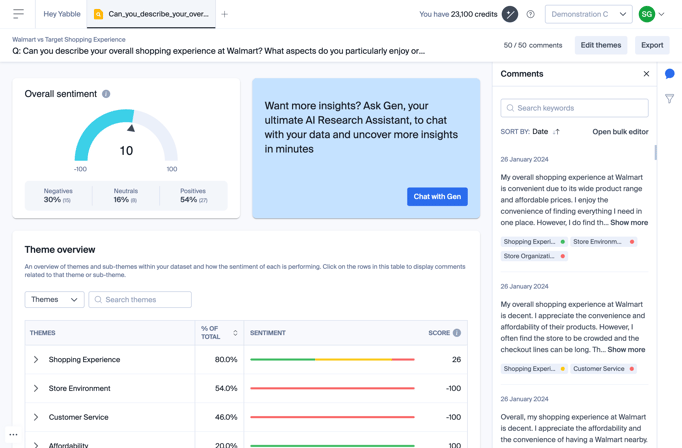682x448 pixels.
Task: Open the help question mark icon
Action: pyautogui.click(x=530, y=14)
